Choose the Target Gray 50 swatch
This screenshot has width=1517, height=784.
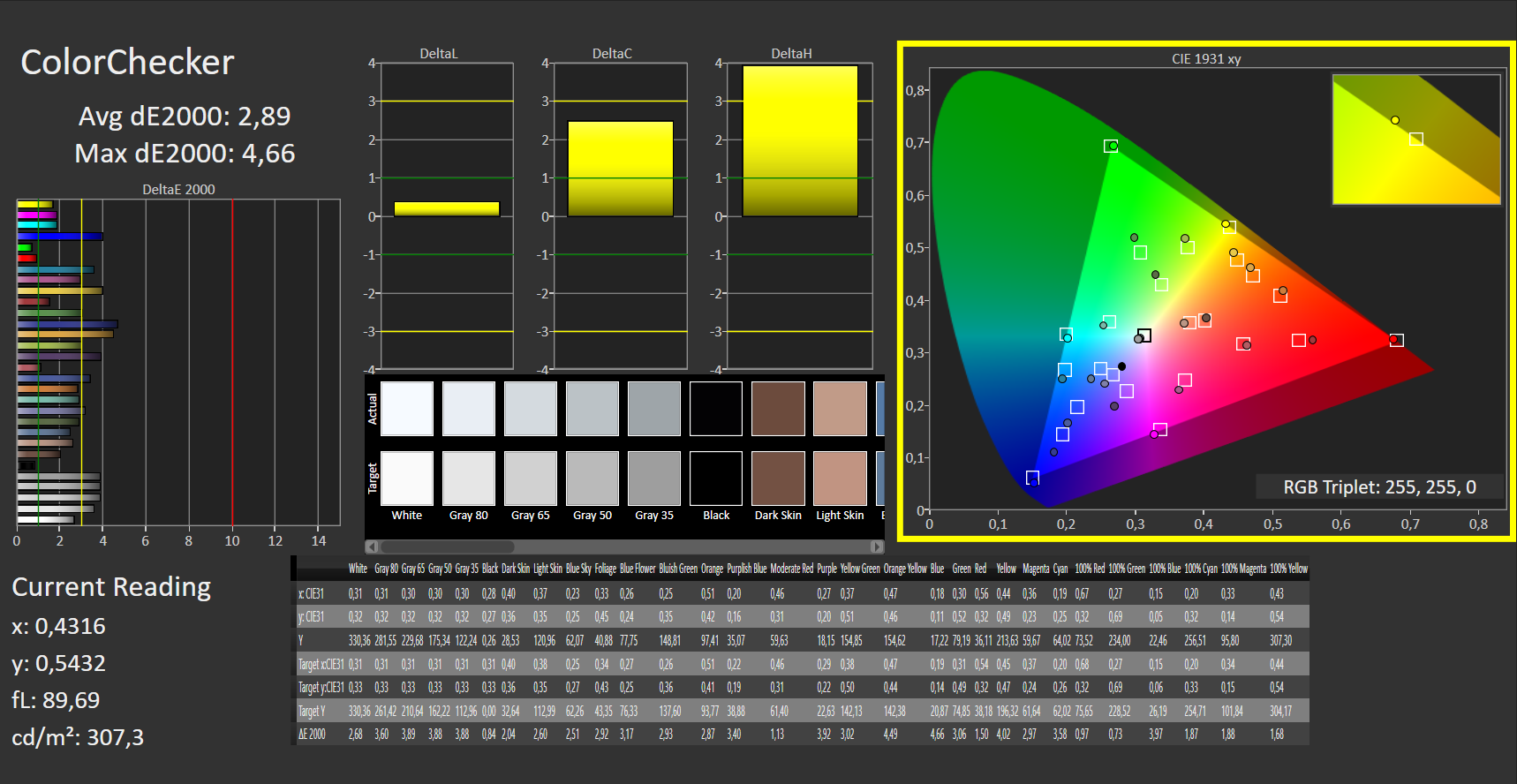pos(592,479)
